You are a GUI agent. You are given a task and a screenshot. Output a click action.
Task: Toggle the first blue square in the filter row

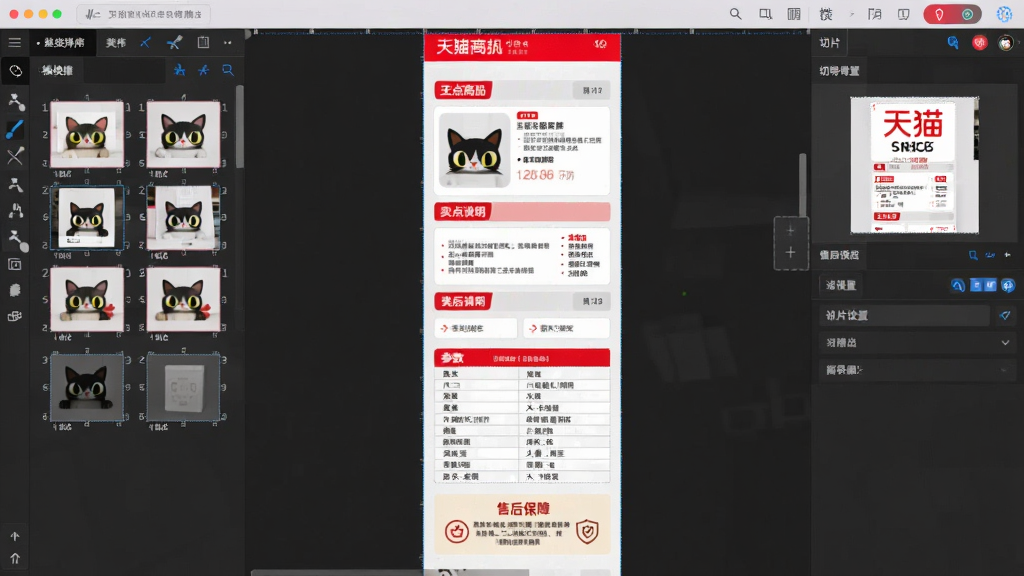tap(976, 285)
